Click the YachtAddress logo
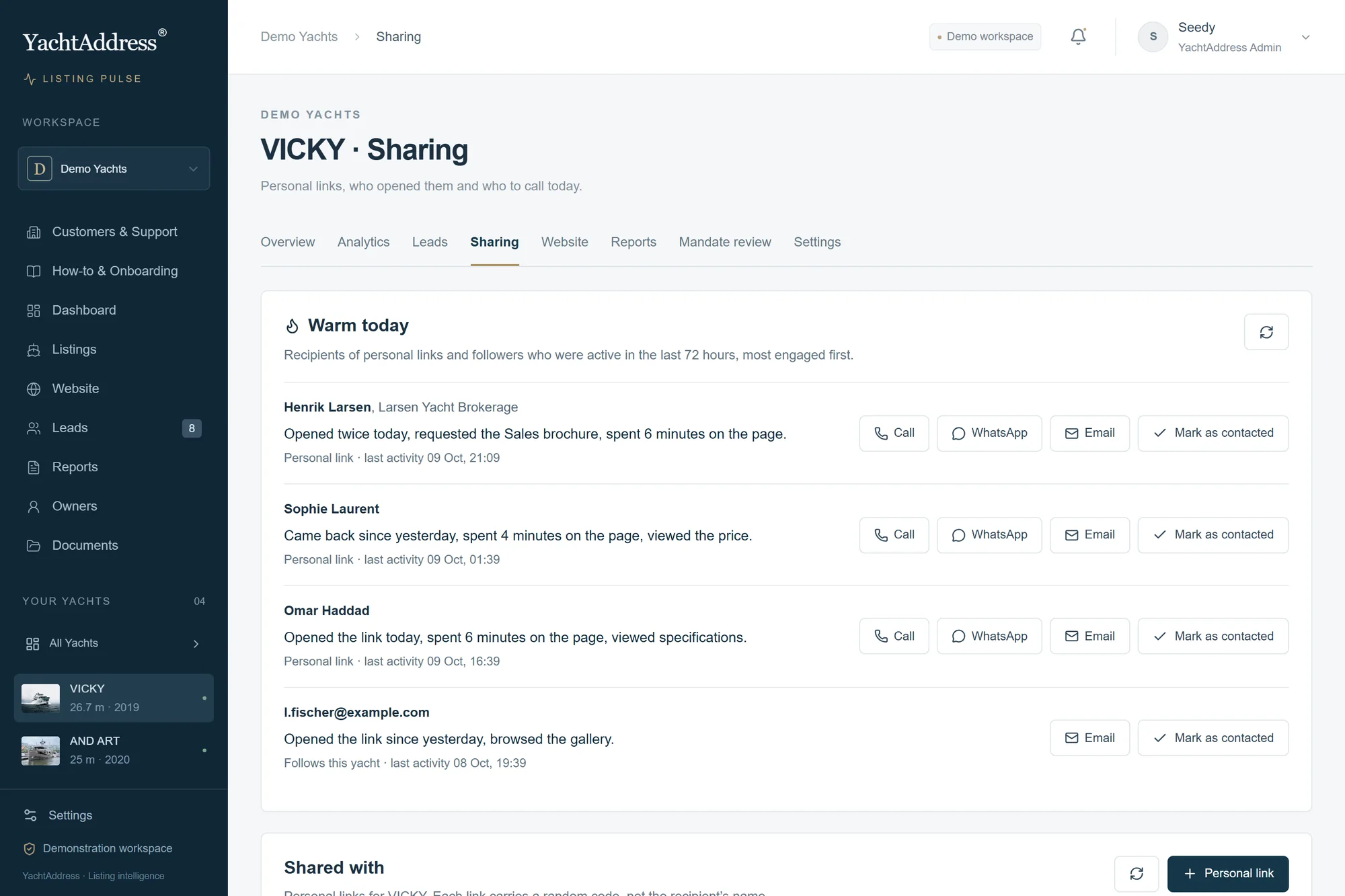1345x896 pixels. pos(95,42)
